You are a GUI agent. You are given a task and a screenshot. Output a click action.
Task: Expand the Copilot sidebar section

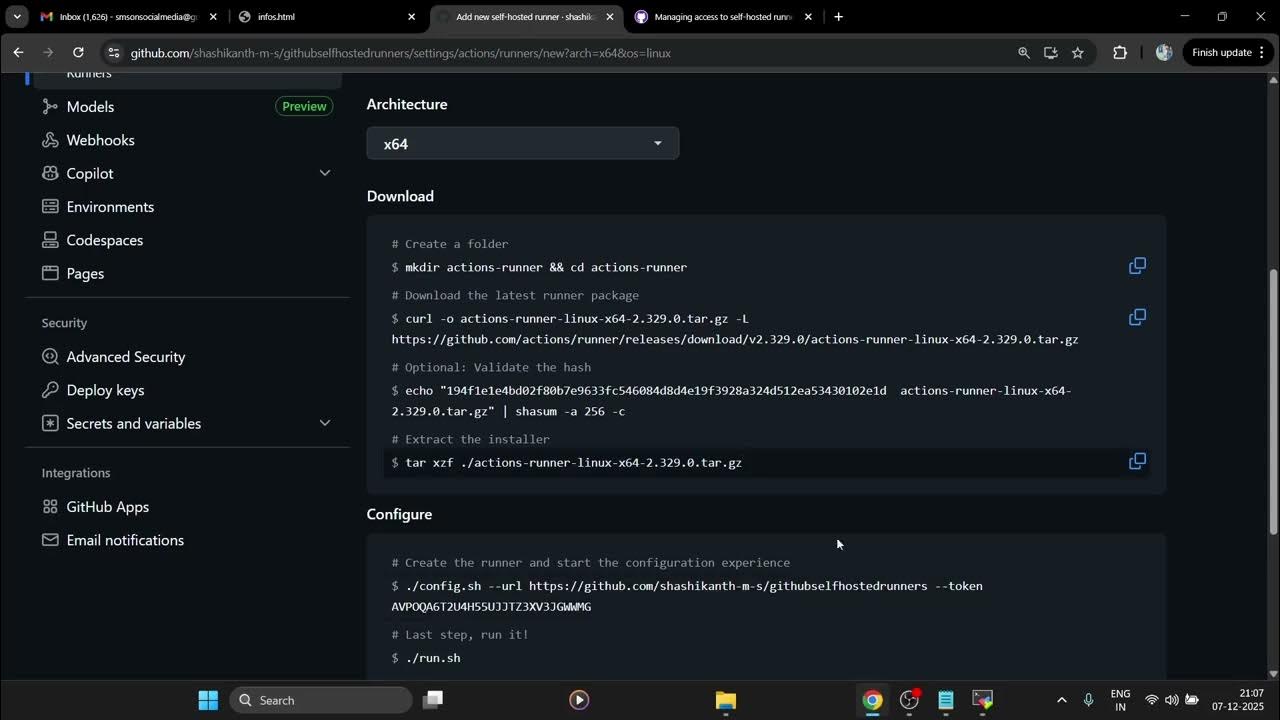[89, 173]
